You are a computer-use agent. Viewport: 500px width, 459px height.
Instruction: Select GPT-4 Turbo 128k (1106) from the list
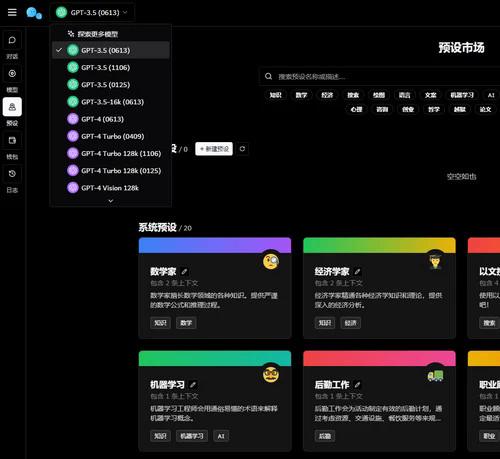click(111, 153)
